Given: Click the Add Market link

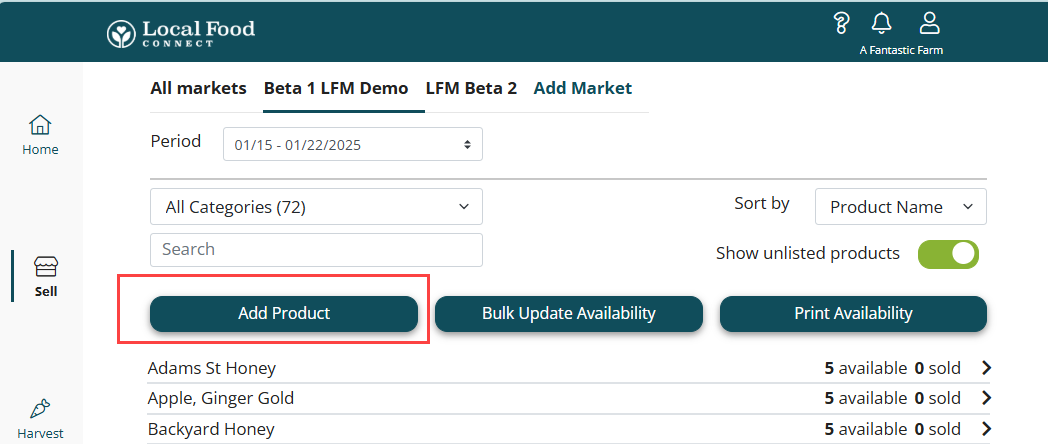Looking at the screenshot, I should [x=583, y=88].
